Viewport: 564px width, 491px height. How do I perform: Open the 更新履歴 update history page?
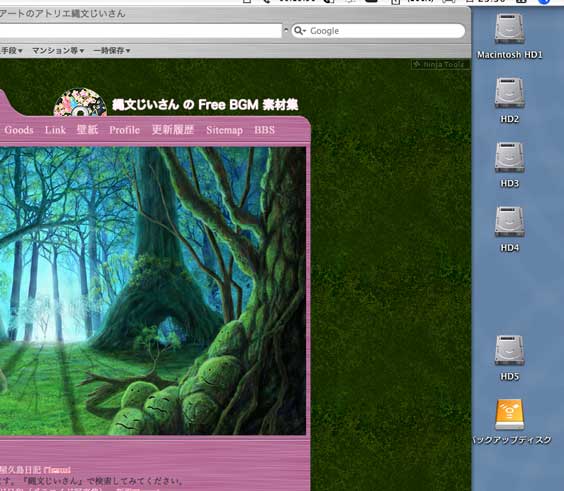click(x=173, y=129)
